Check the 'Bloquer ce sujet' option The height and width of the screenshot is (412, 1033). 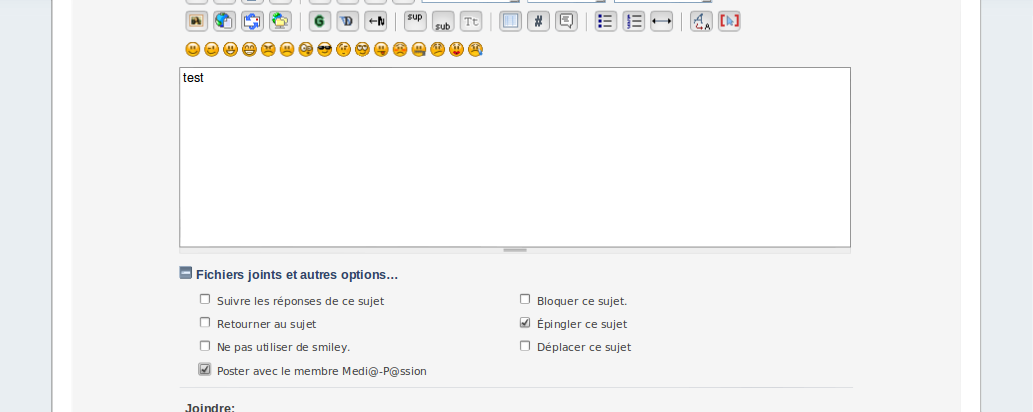[525, 299]
